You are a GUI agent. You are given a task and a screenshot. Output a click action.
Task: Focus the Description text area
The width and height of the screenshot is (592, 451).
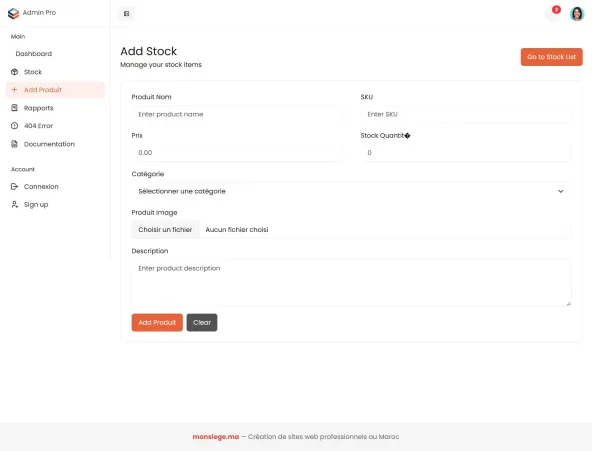(351, 283)
